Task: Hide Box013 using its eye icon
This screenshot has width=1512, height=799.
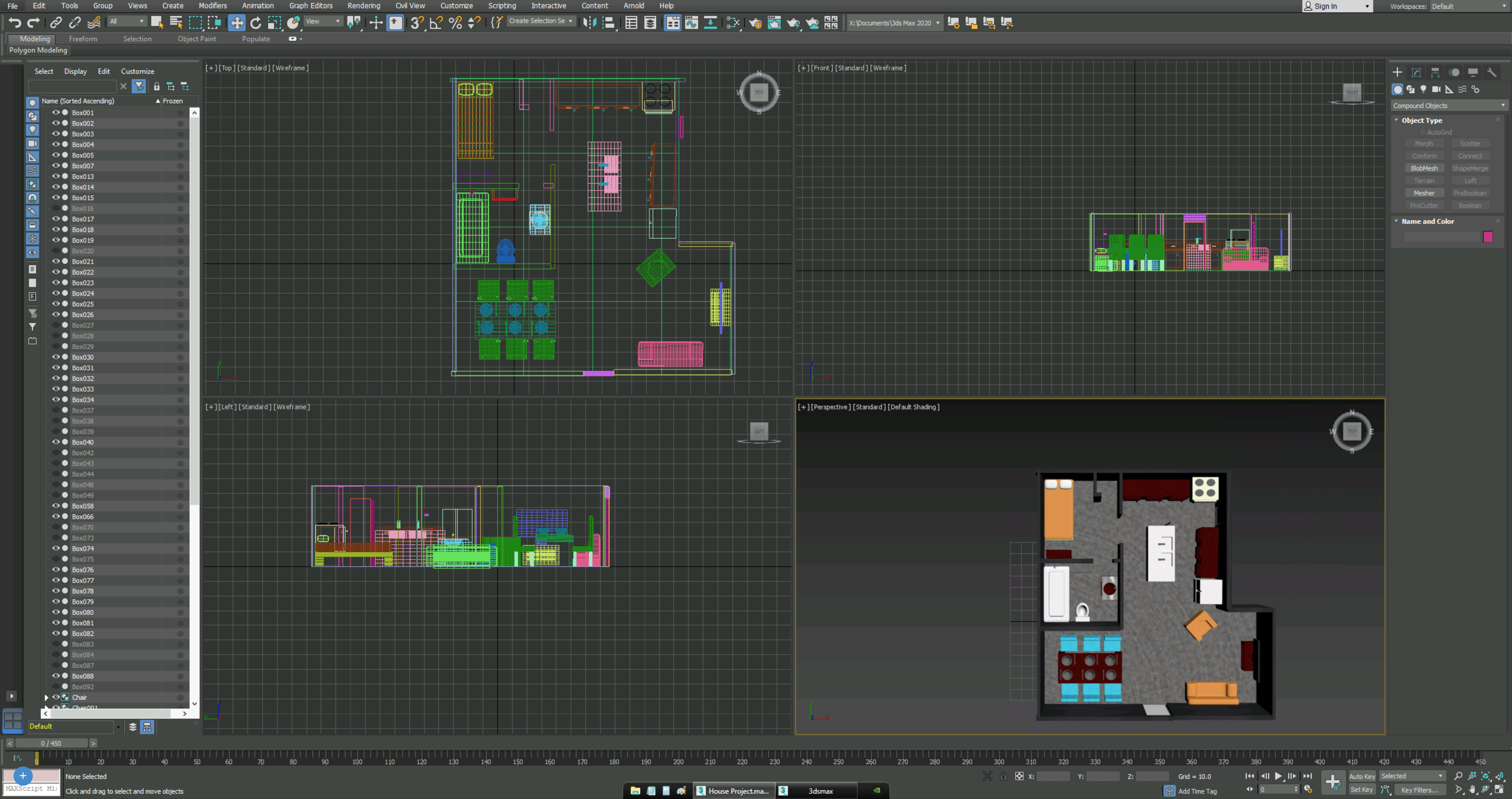Action: 56,176
